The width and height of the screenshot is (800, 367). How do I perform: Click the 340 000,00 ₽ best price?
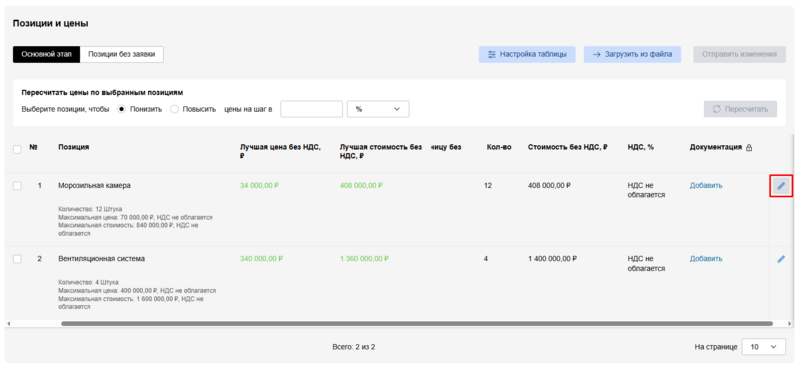click(261, 259)
